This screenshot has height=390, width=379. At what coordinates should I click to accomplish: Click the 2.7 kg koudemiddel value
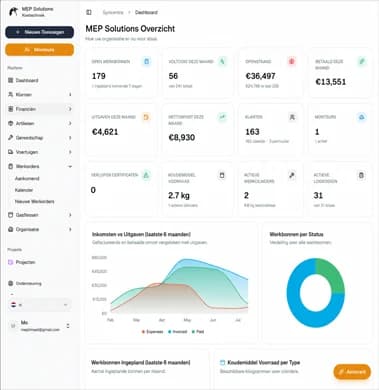tap(179, 195)
